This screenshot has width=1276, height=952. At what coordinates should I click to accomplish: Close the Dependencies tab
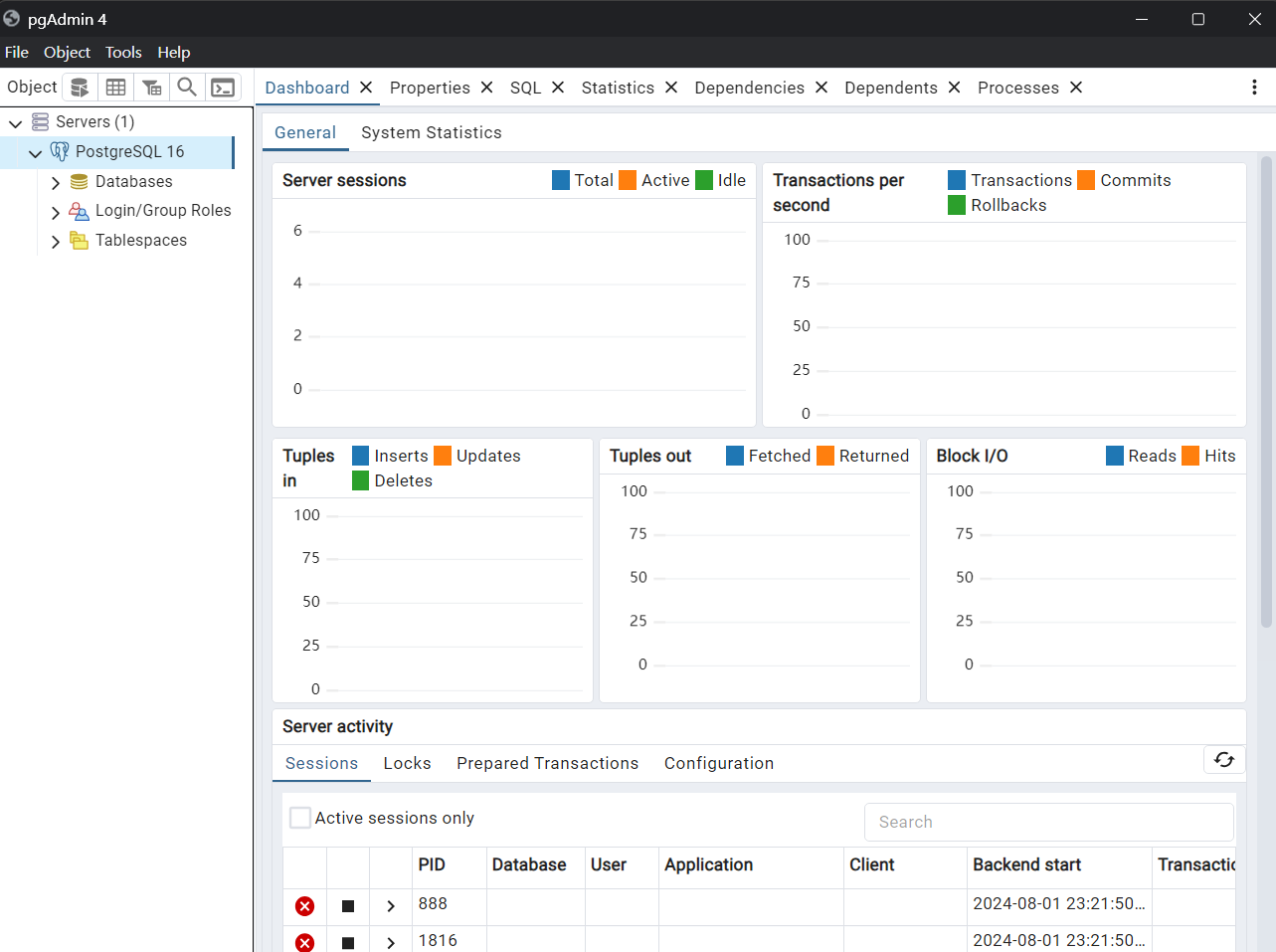[821, 88]
